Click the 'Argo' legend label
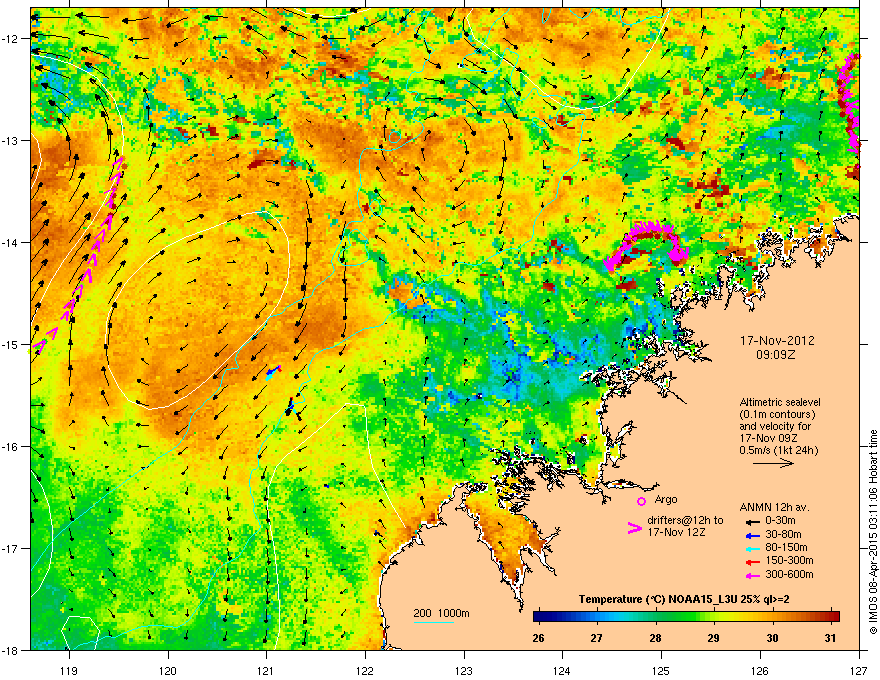880x680 pixels. coord(666,499)
